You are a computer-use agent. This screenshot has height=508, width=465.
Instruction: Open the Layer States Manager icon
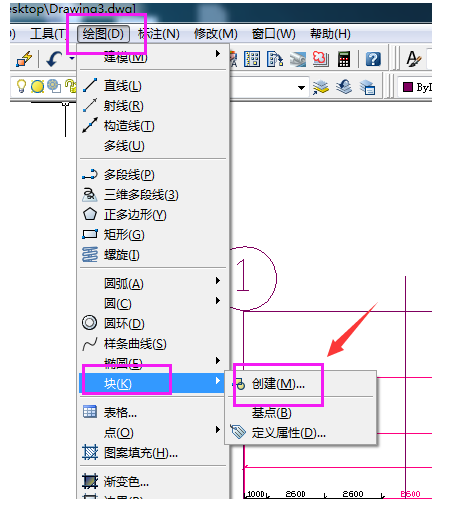click(x=367, y=88)
